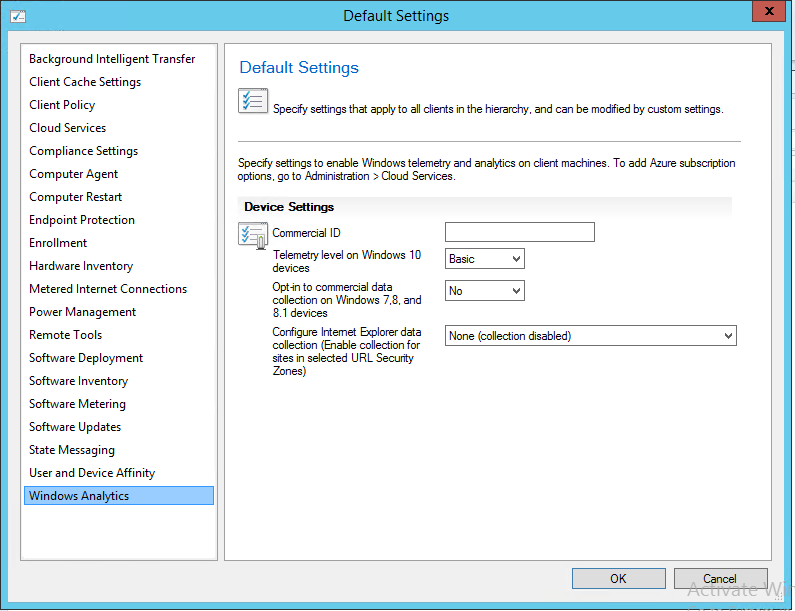
Task: Choose Software Updates from the list
Action: pyautogui.click(x=75, y=427)
